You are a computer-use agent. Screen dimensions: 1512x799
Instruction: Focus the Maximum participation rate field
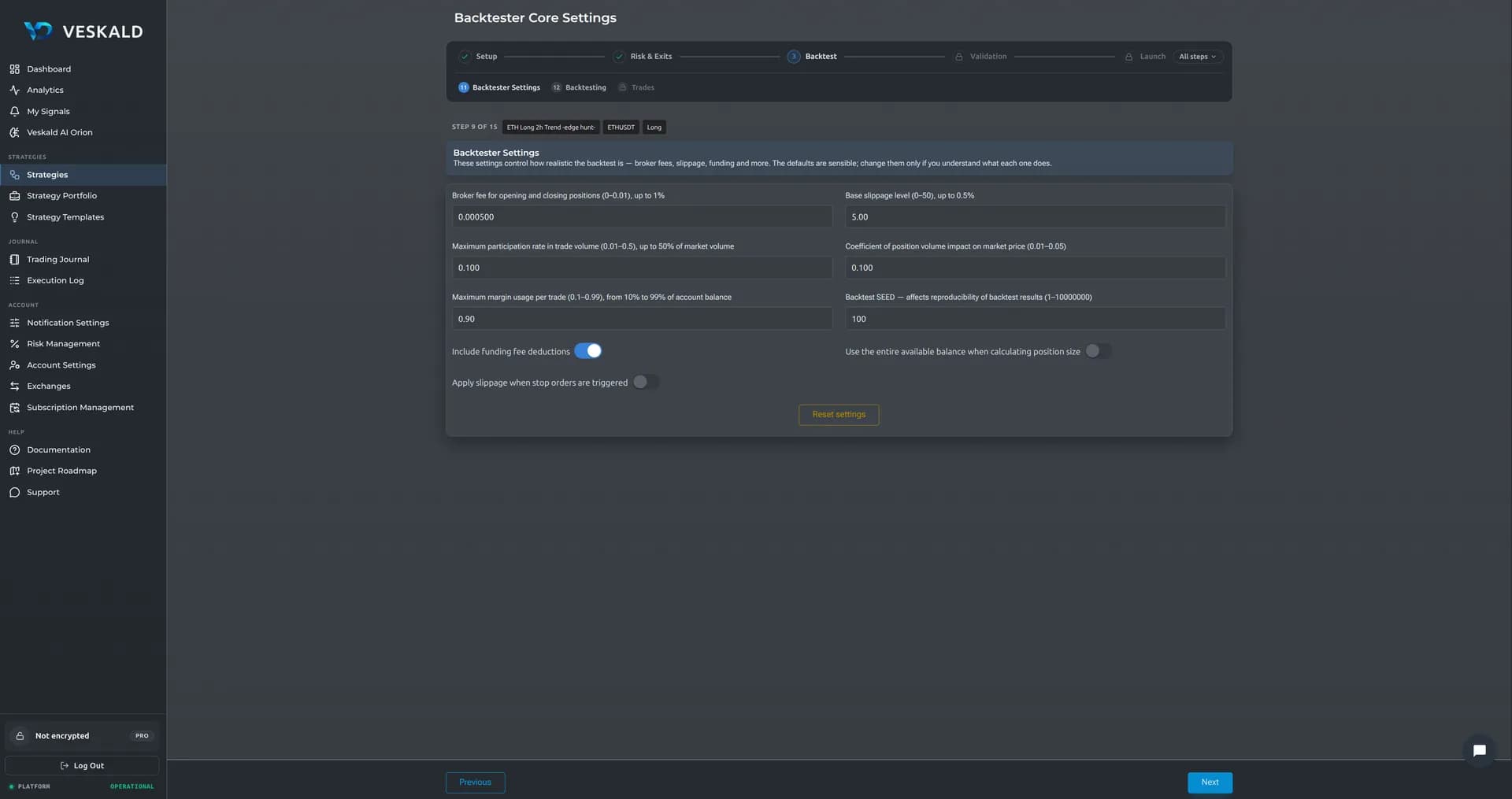pyautogui.click(x=642, y=268)
